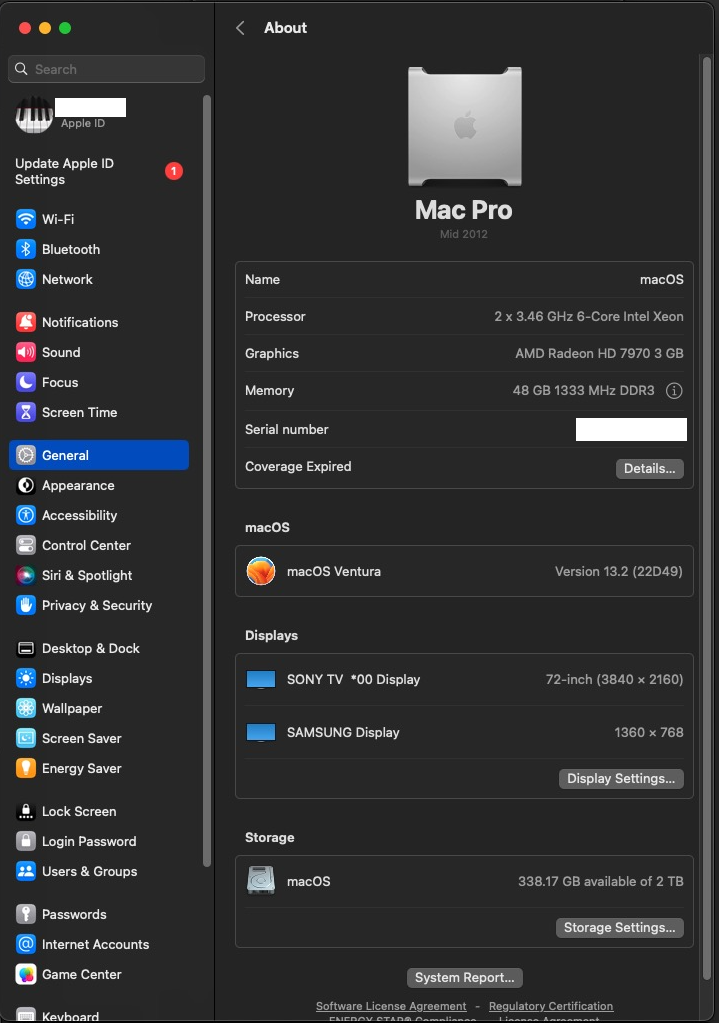Select the Accessibility icon
The width and height of the screenshot is (719, 1023).
(x=25, y=515)
